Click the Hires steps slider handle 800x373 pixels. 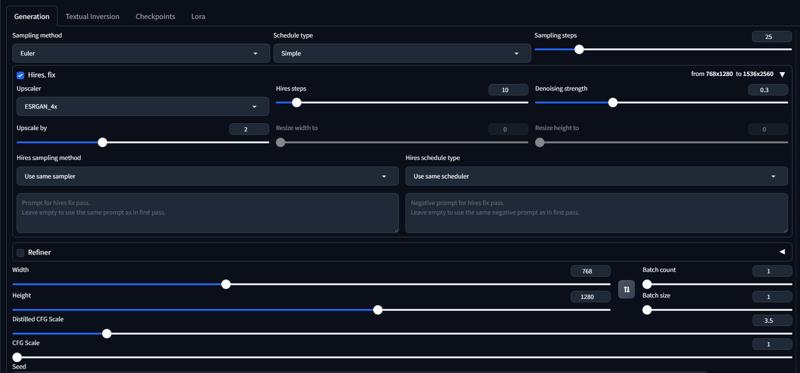coord(296,103)
